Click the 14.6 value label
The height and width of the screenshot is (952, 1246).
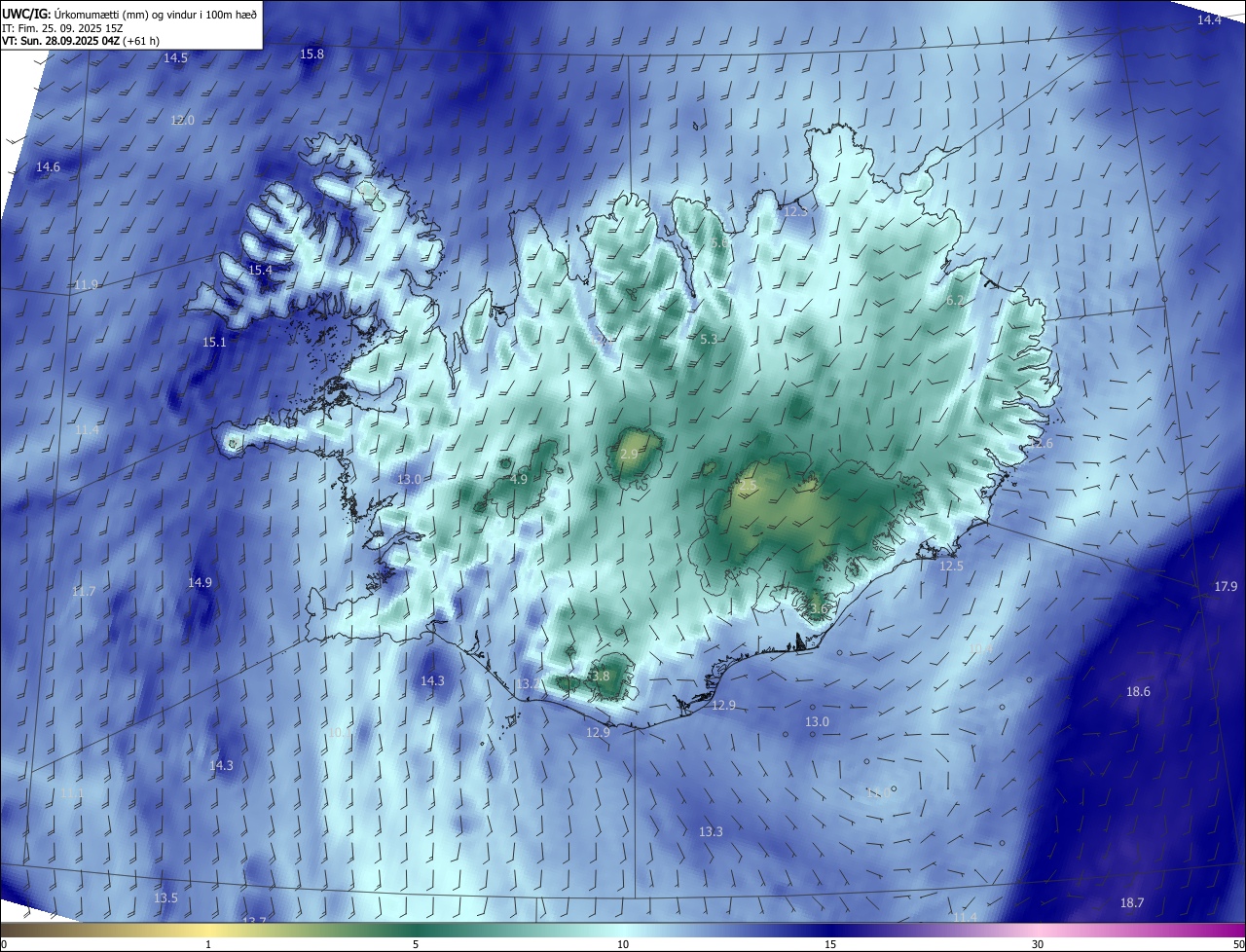tap(48, 167)
